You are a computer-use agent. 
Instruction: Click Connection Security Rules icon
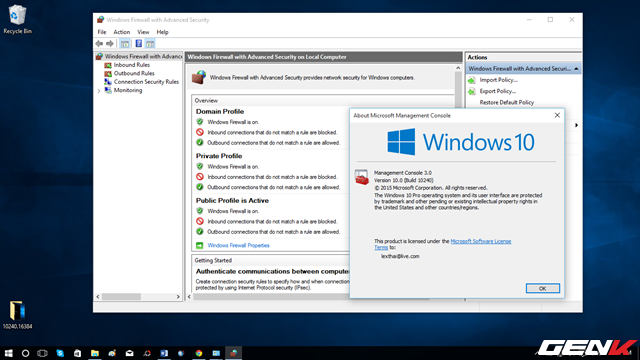click(108, 82)
